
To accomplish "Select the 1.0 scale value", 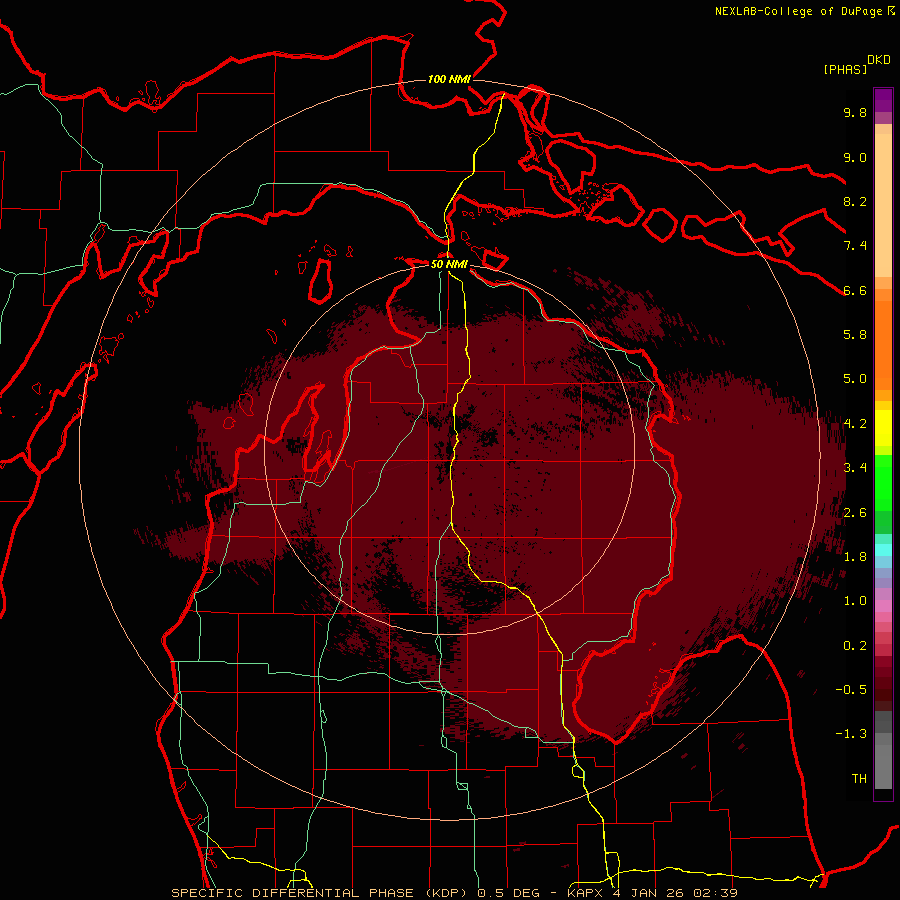I will point(855,601).
